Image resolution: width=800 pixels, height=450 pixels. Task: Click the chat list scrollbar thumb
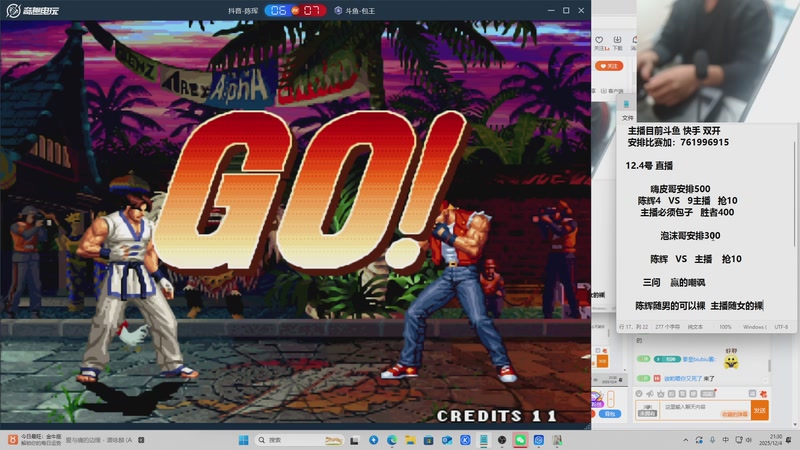(769, 366)
